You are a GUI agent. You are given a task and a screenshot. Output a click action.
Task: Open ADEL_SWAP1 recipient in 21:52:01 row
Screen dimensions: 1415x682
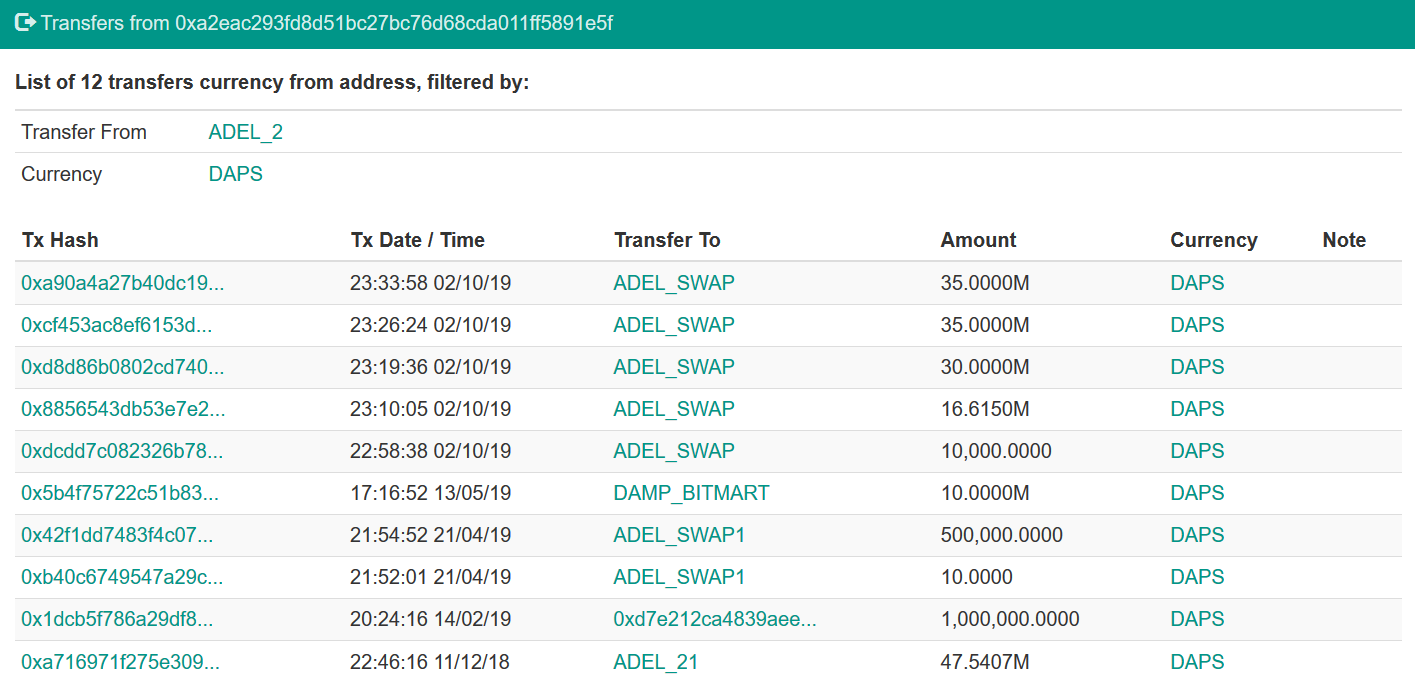680,577
